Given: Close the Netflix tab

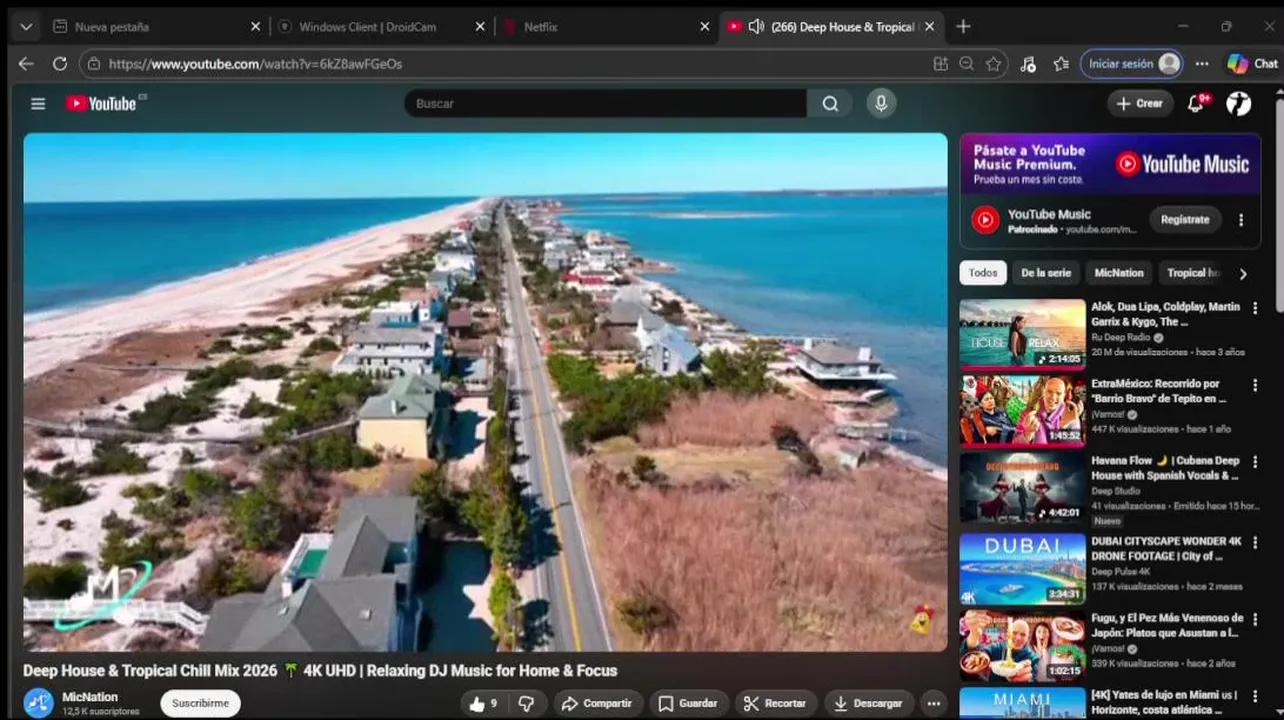Looking at the screenshot, I should point(704,27).
